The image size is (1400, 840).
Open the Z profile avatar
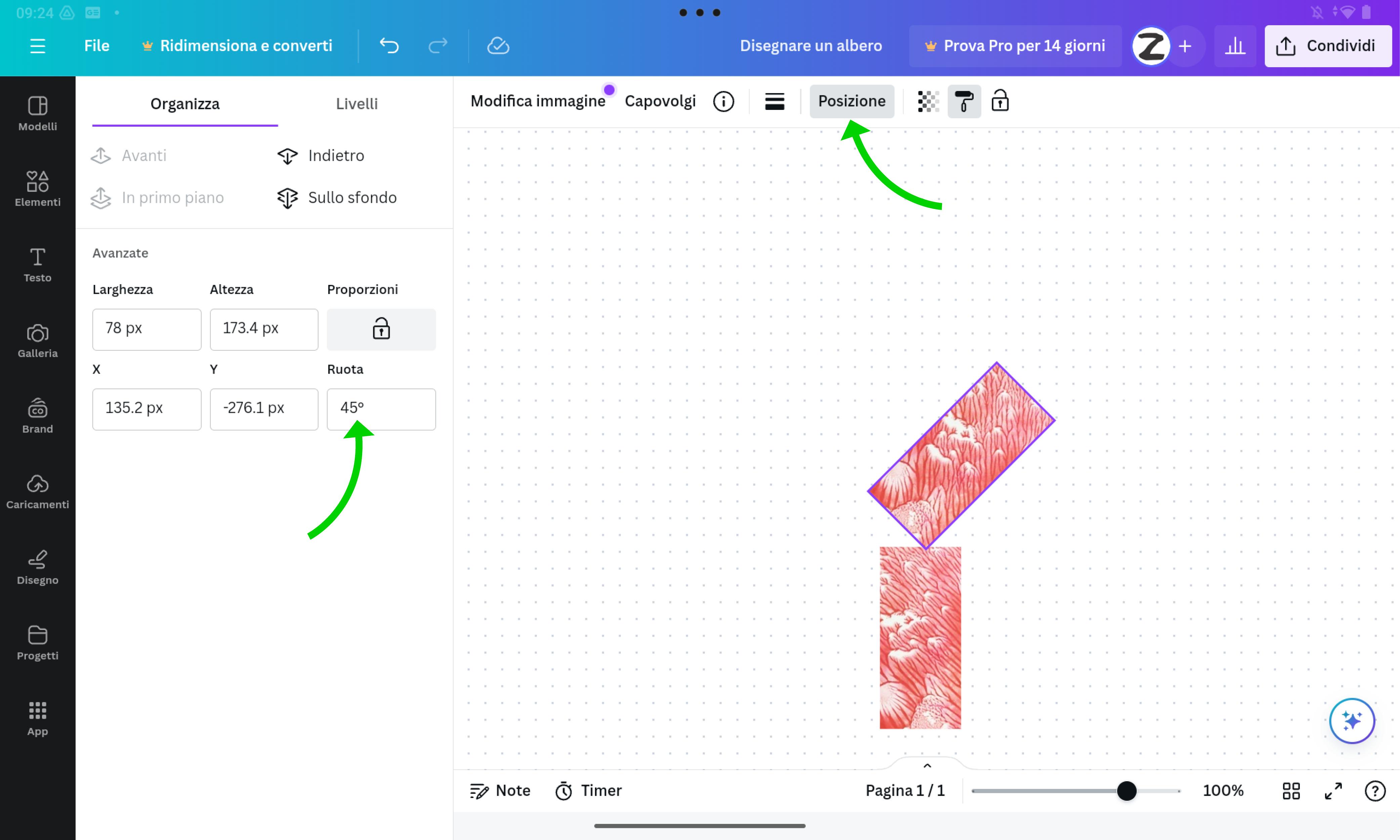(x=1151, y=46)
